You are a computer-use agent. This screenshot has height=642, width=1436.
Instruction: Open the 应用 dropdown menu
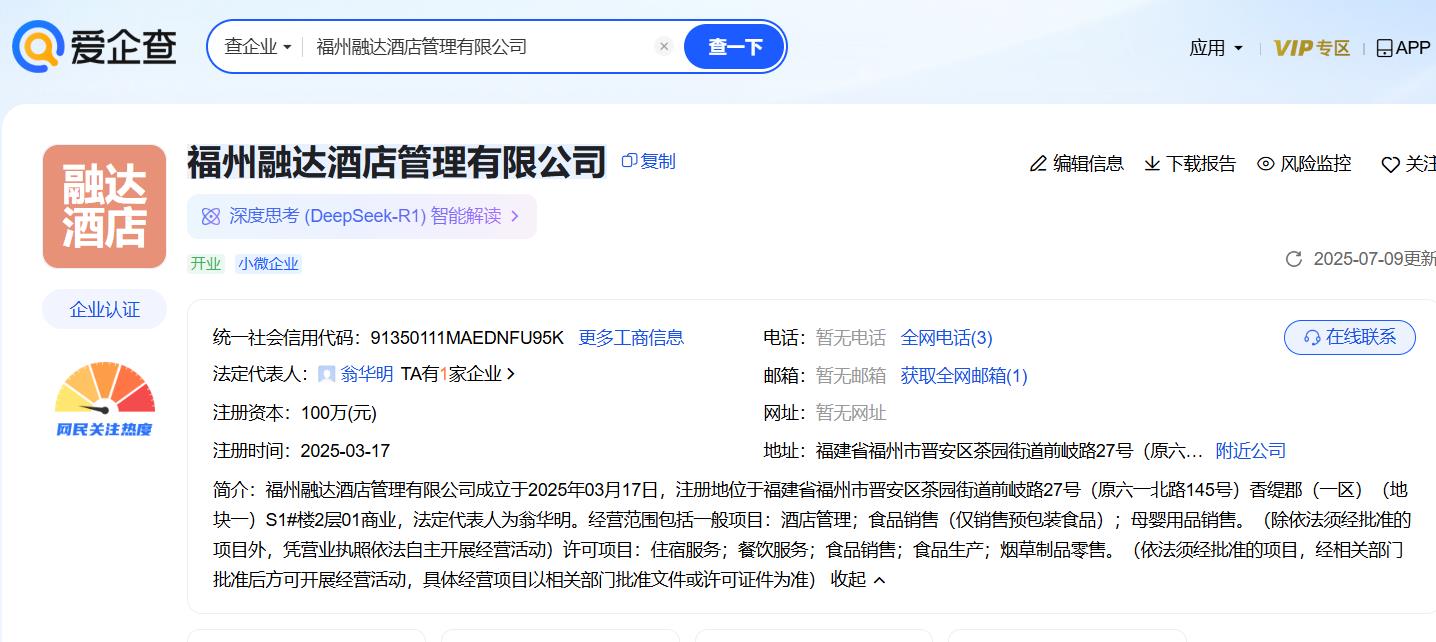(1216, 48)
